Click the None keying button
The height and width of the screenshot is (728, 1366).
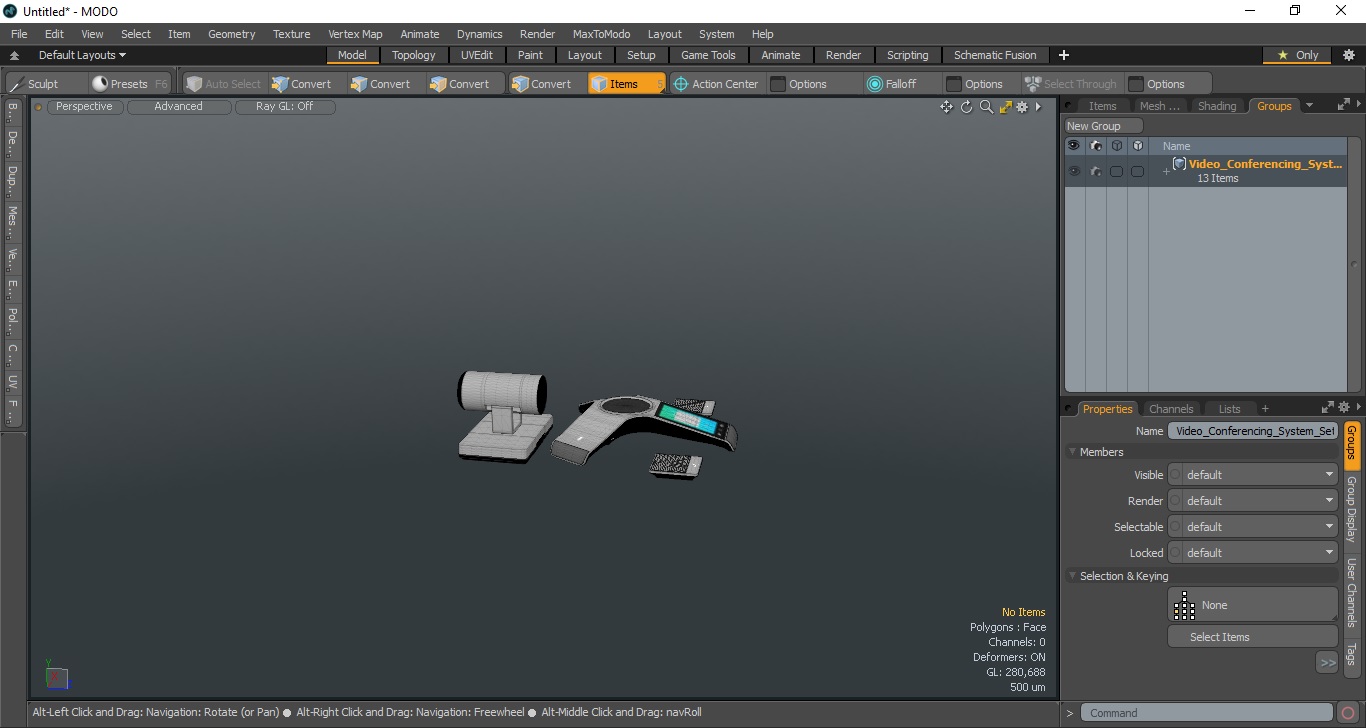[x=1253, y=605]
